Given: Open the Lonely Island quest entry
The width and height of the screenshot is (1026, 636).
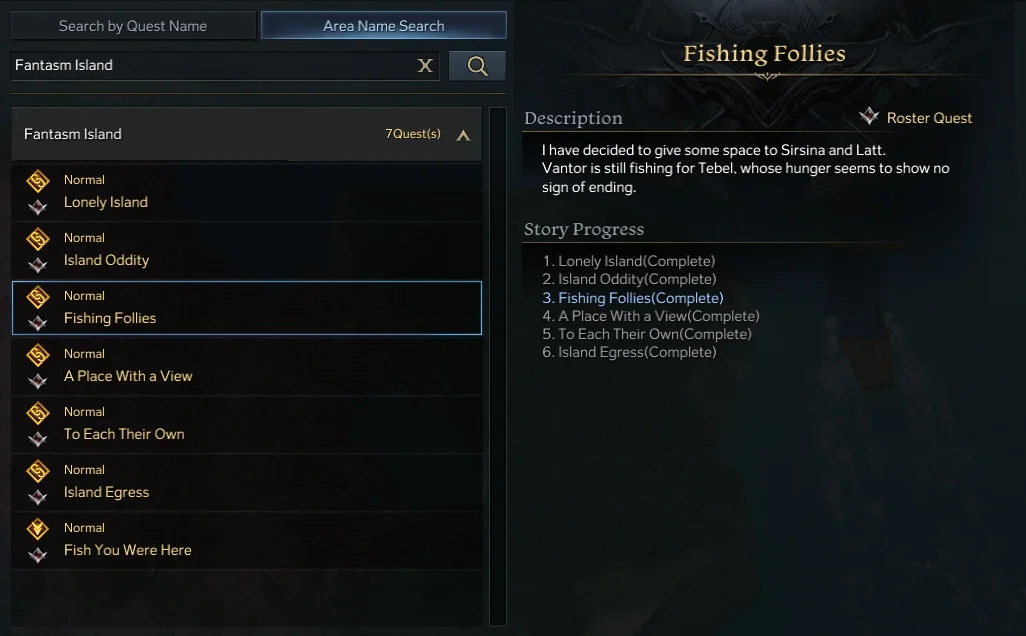Looking at the screenshot, I should [x=247, y=192].
